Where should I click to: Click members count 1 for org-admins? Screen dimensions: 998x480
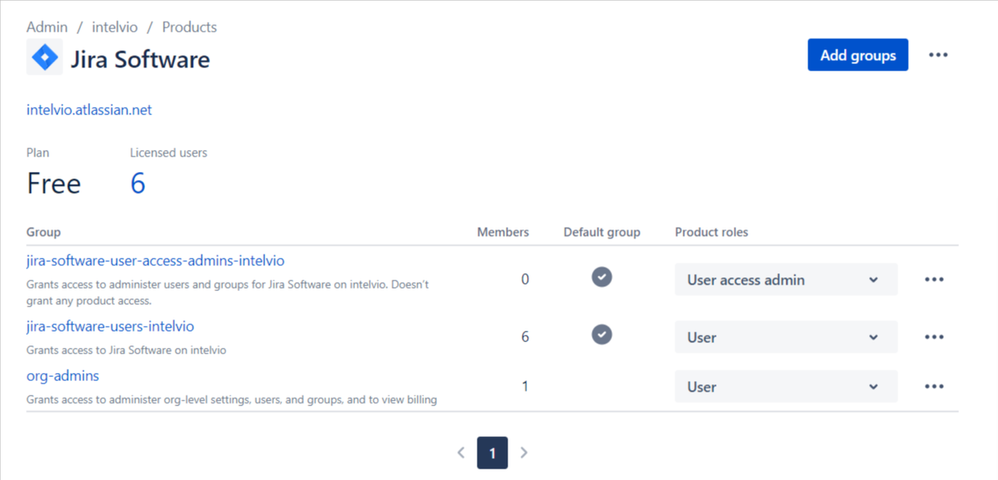[525, 386]
